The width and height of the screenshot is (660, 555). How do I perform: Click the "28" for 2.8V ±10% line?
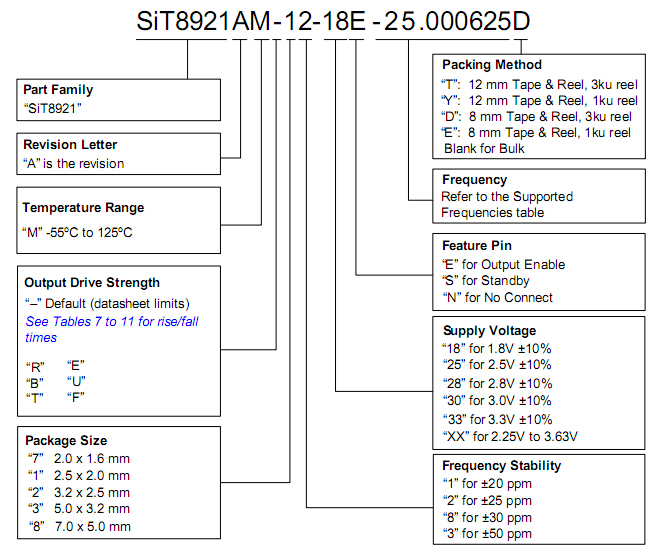click(497, 383)
